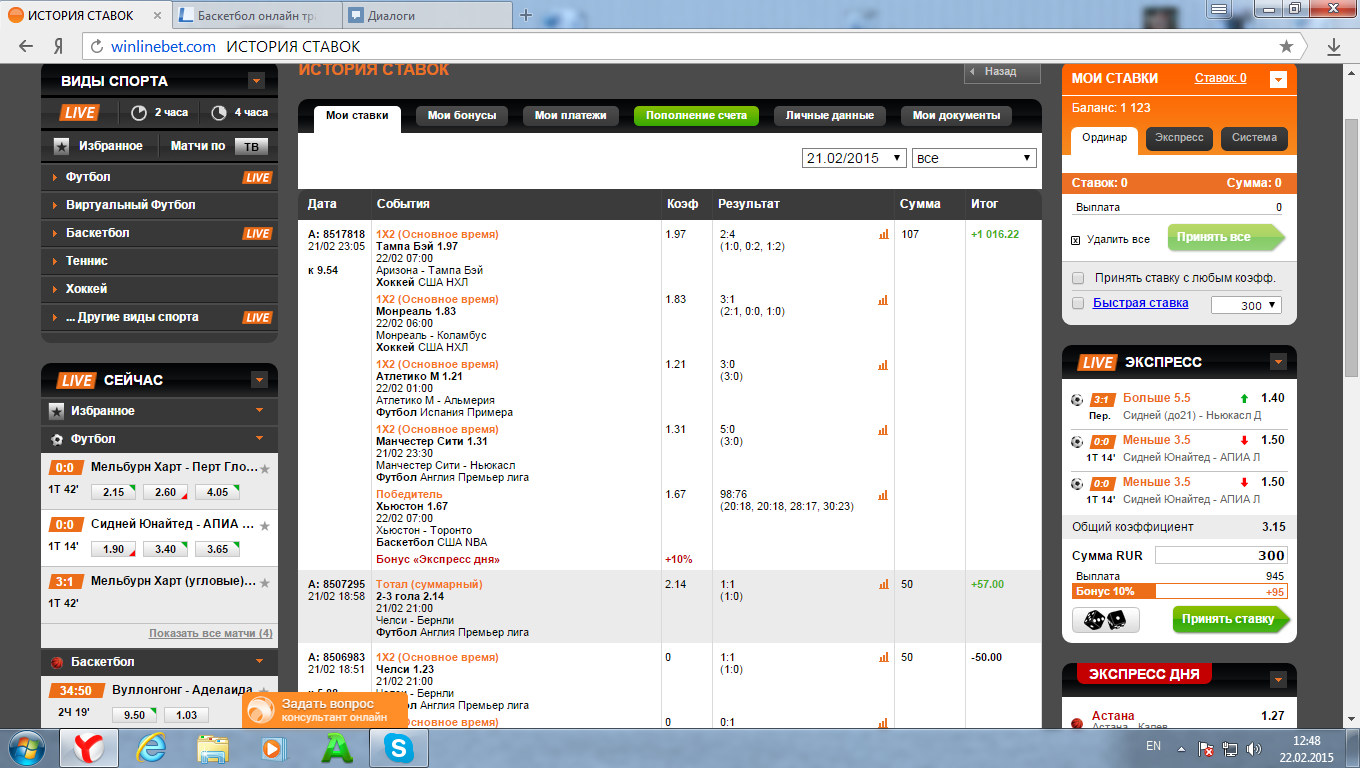The image size is (1360, 768).
Task: Click the consultant chat icon on Задать вопрос
Action: [260, 710]
